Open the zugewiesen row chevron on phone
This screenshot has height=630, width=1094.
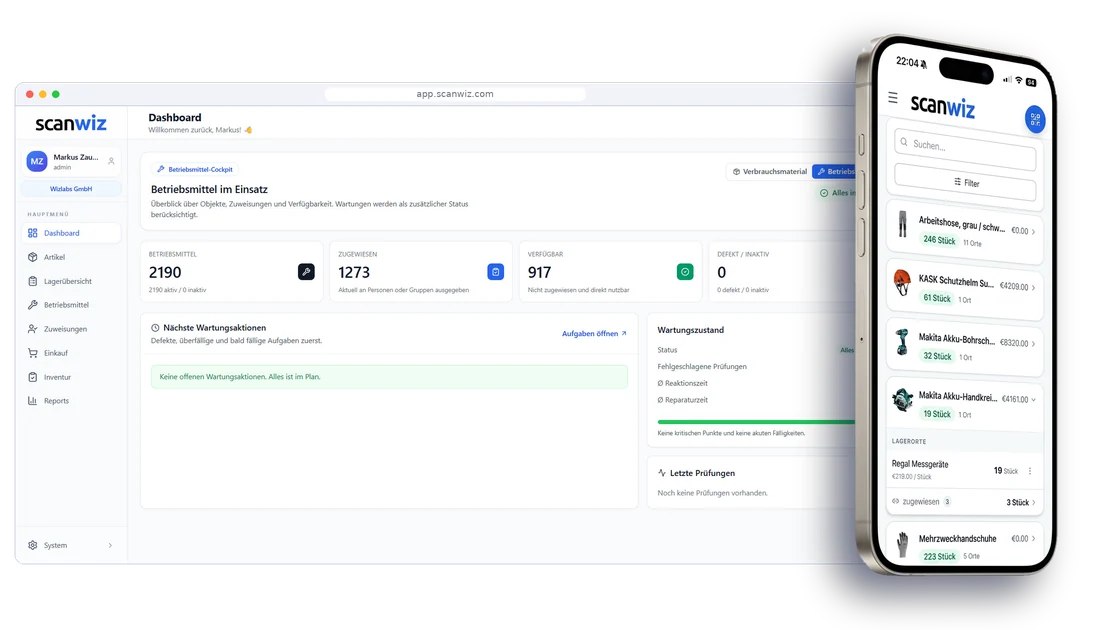tap(1033, 502)
